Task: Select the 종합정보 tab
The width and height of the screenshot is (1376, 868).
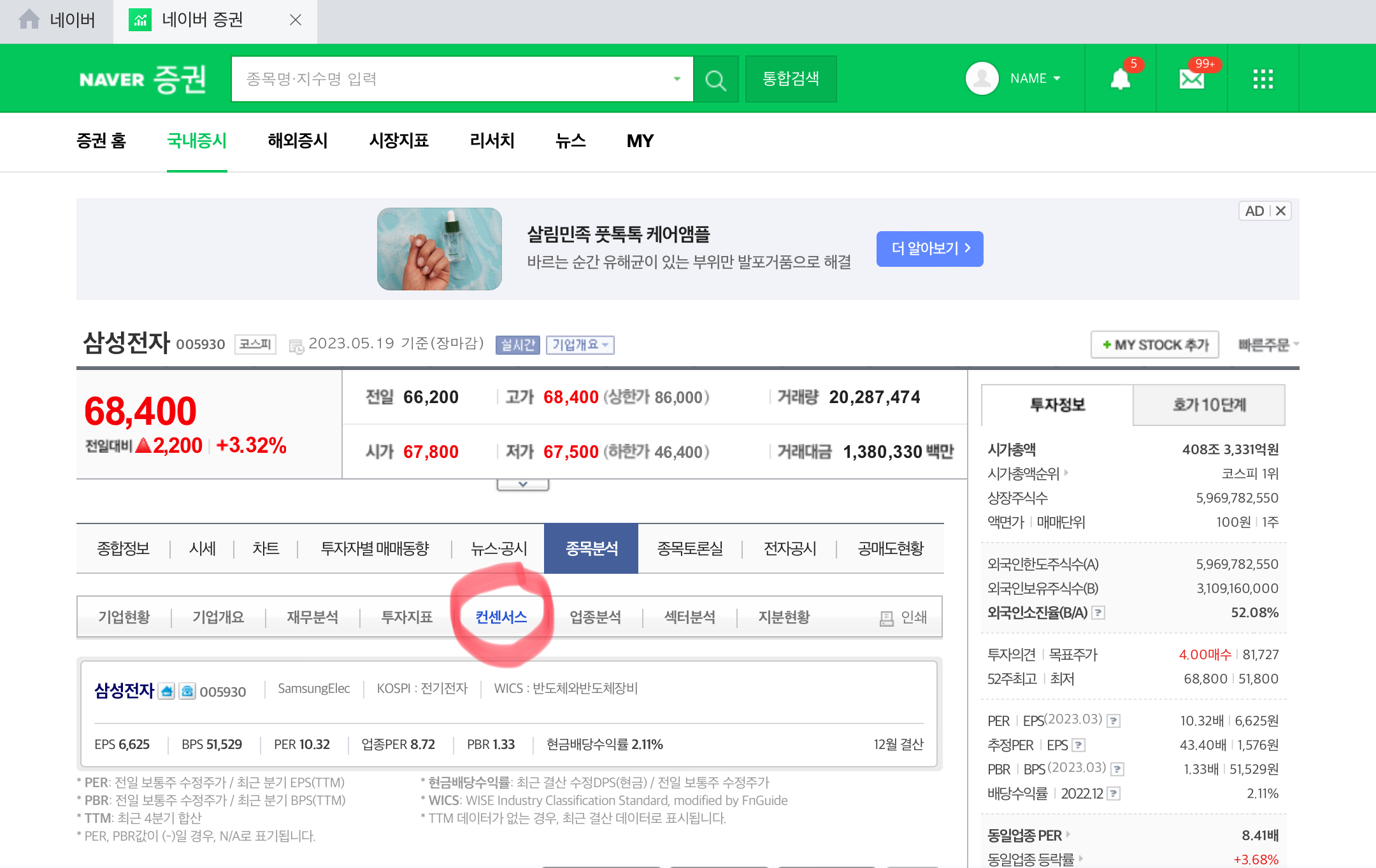Action: click(x=123, y=549)
